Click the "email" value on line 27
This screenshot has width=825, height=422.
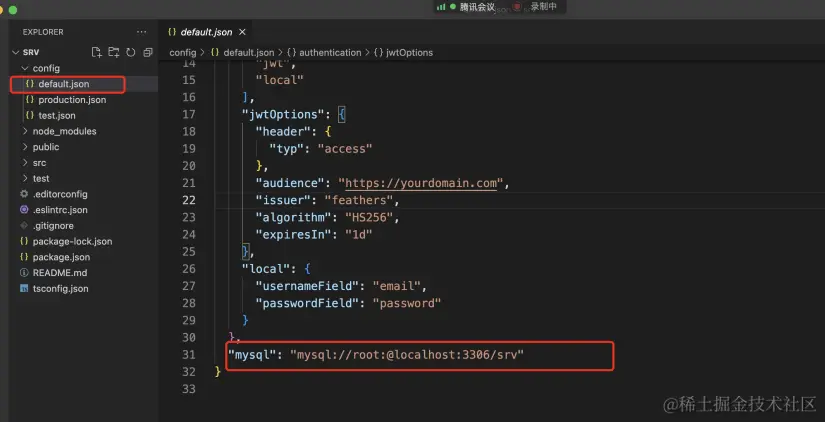pos(397,286)
